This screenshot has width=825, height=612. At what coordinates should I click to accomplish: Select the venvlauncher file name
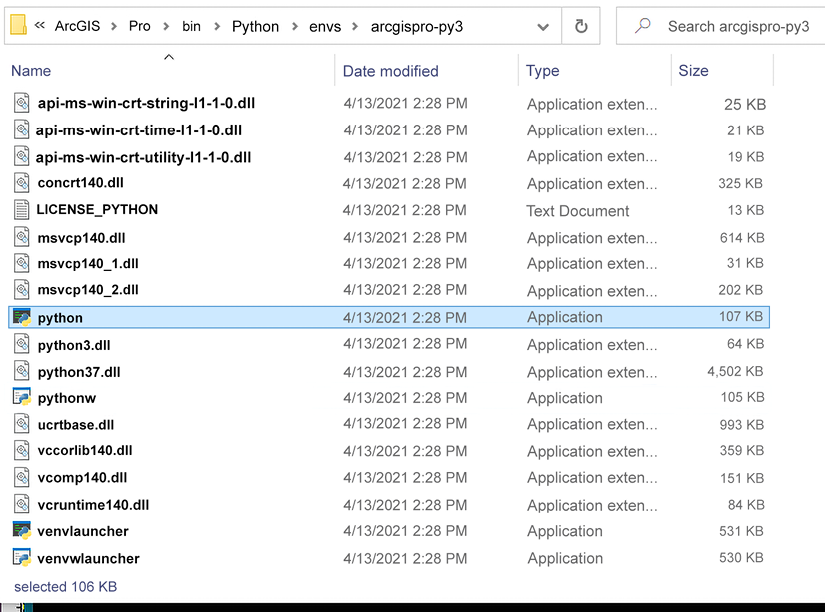[83, 531]
